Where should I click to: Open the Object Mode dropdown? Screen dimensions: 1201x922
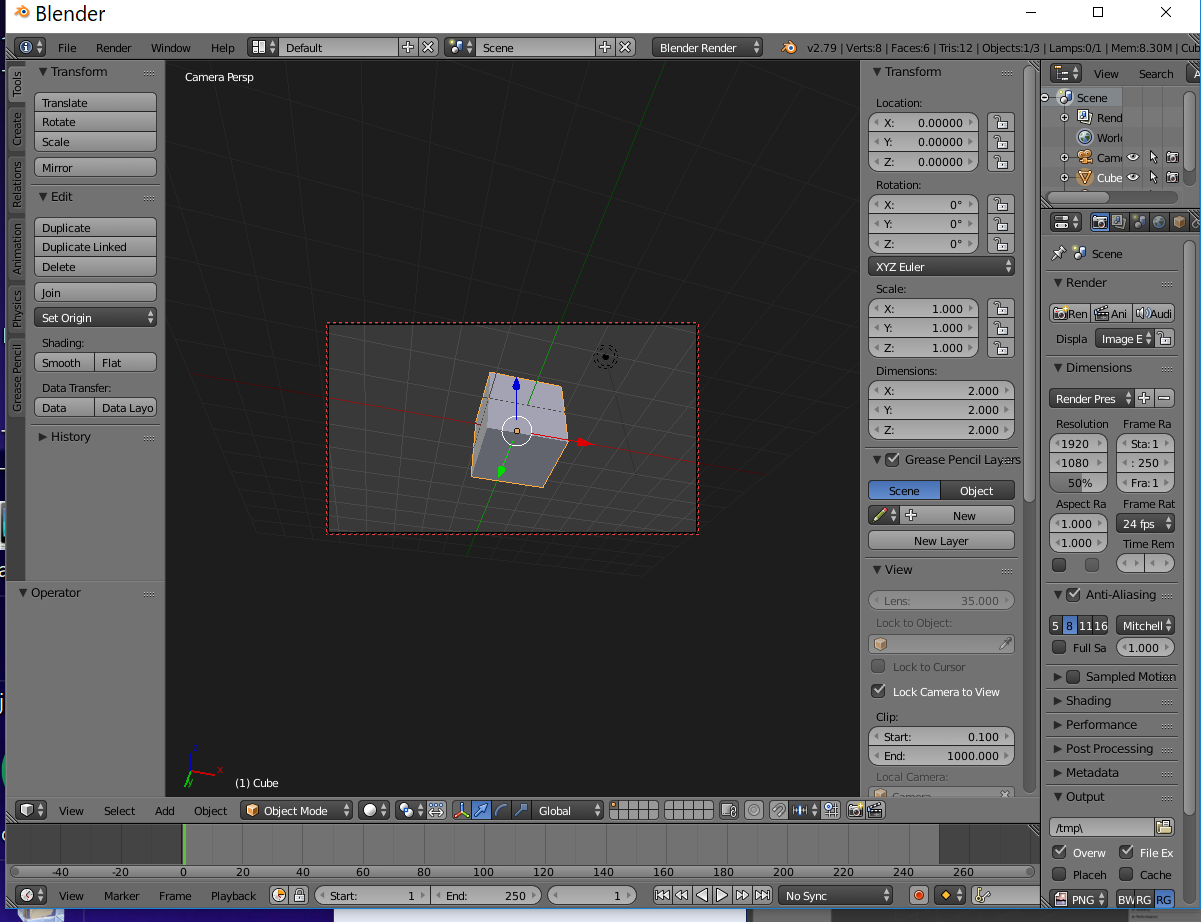(x=297, y=810)
